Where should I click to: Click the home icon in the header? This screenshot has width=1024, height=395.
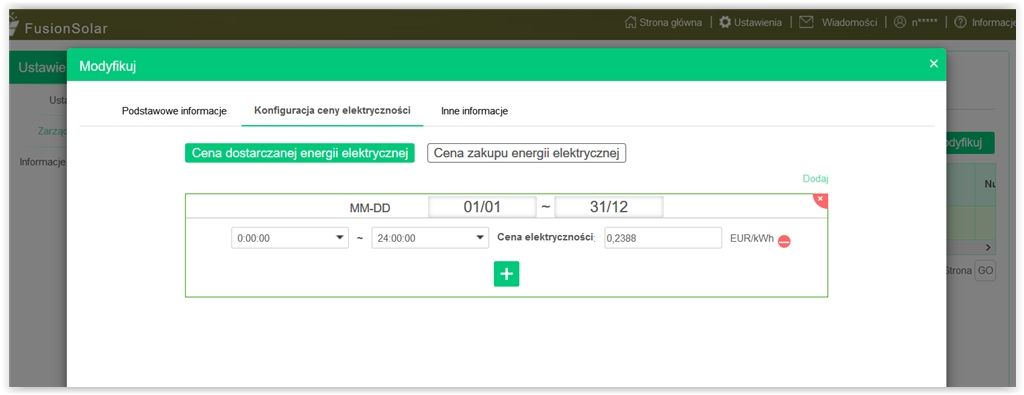(630, 22)
